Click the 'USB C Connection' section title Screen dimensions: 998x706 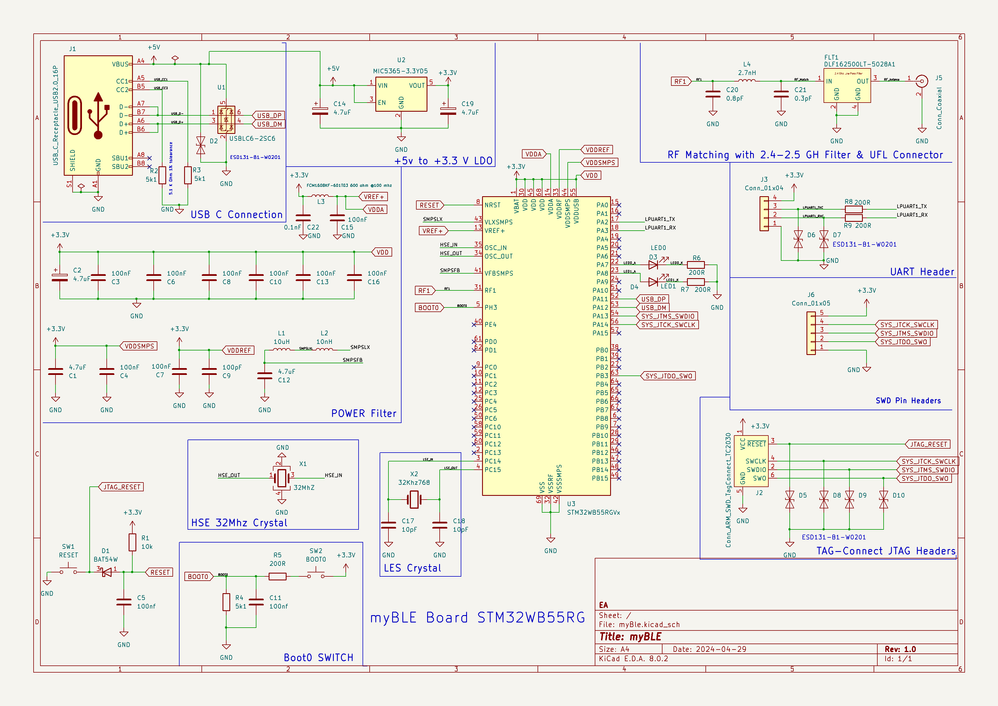point(236,215)
